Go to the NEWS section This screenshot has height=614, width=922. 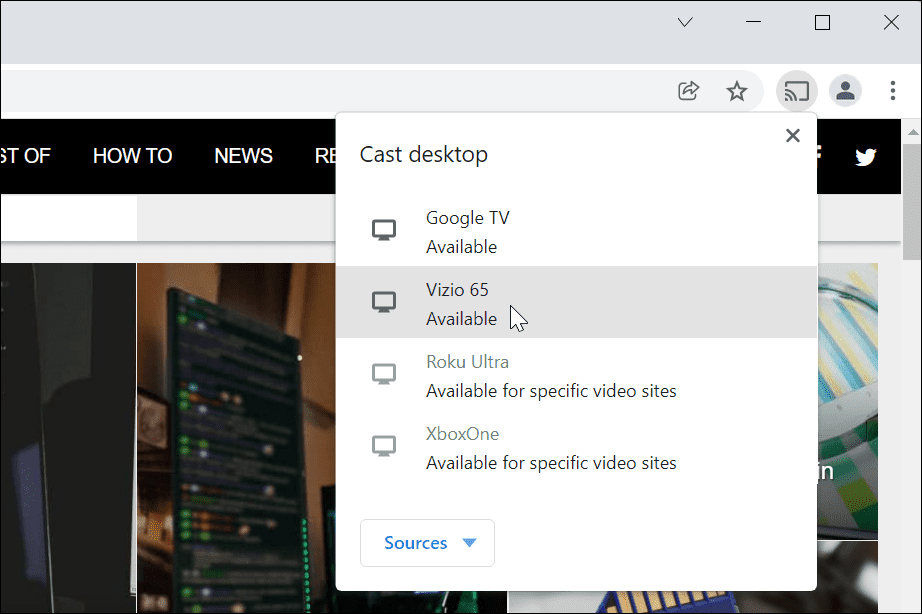pos(243,156)
